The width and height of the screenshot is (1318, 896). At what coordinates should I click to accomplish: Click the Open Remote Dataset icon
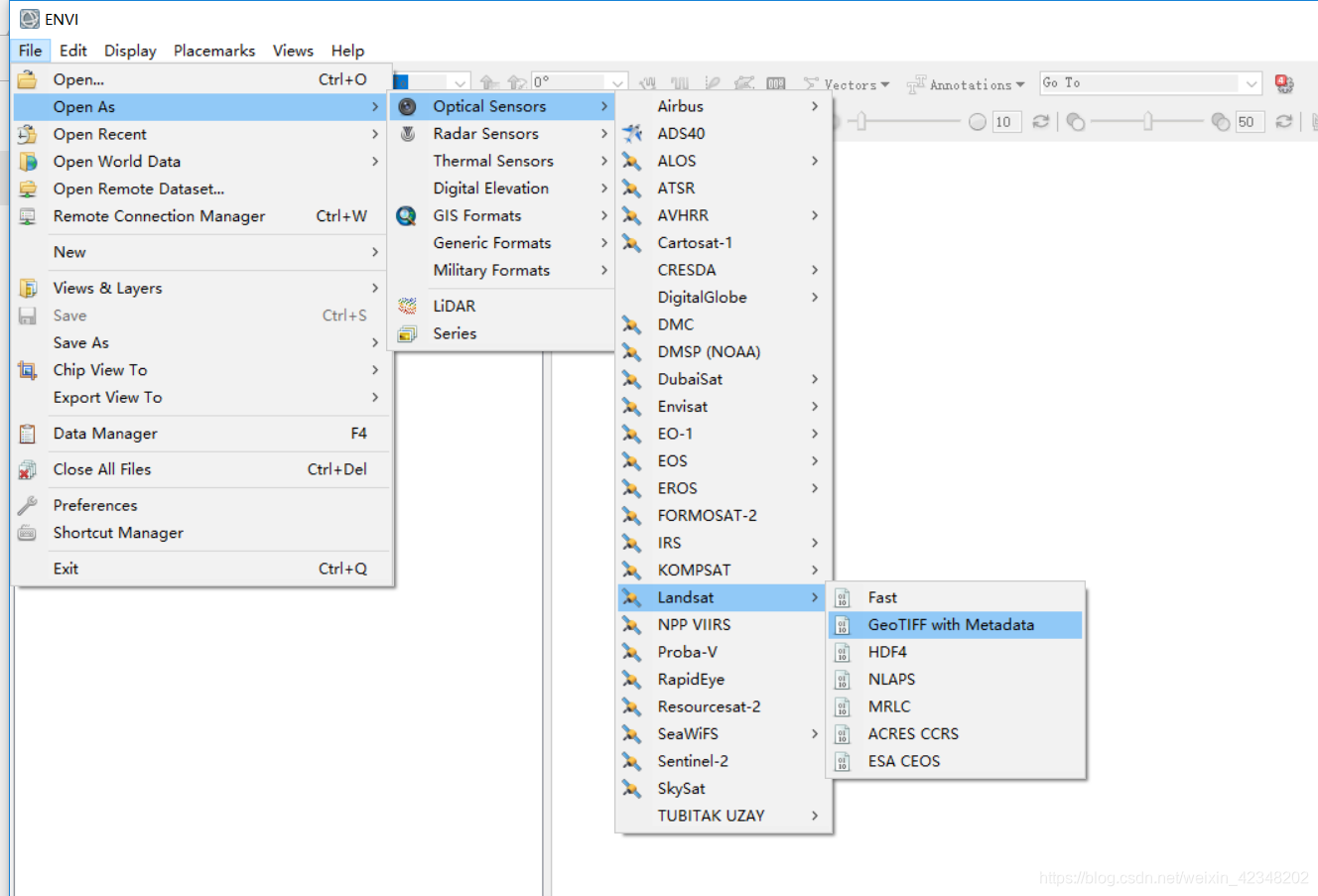[x=28, y=189]
